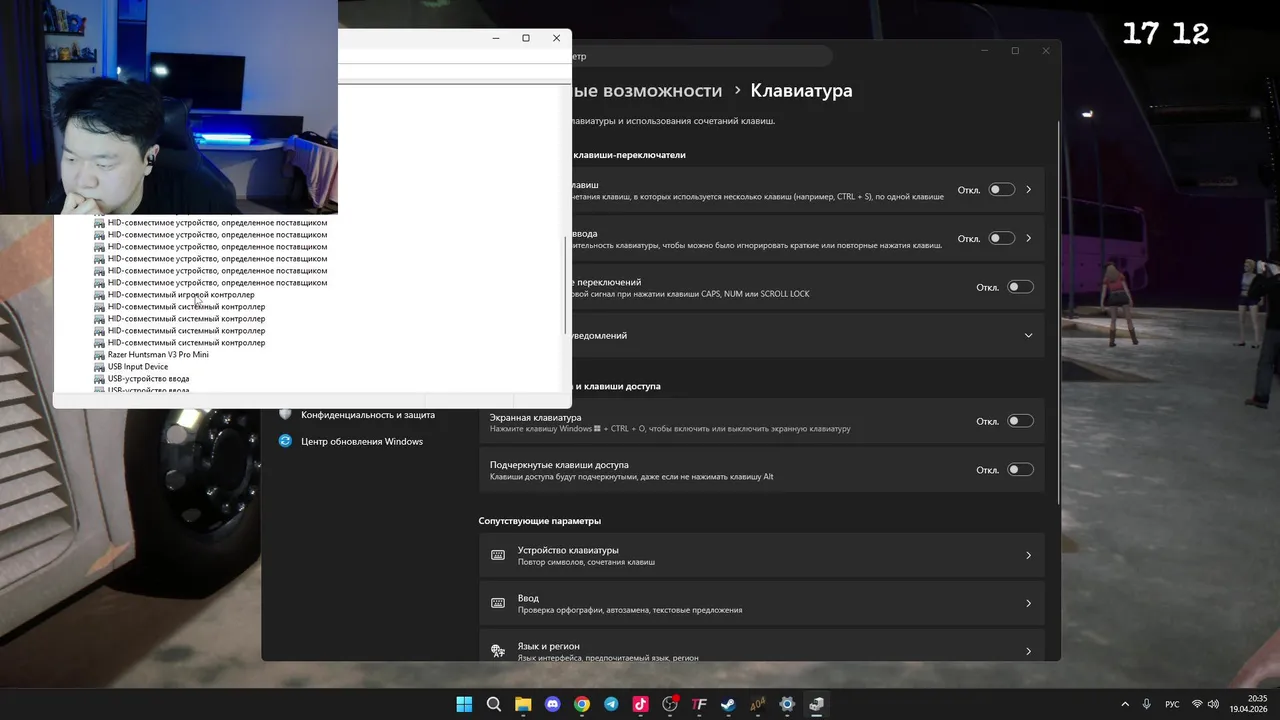
Task: Open the Wi-Fi network tray icon
Action: (1197, 704)
